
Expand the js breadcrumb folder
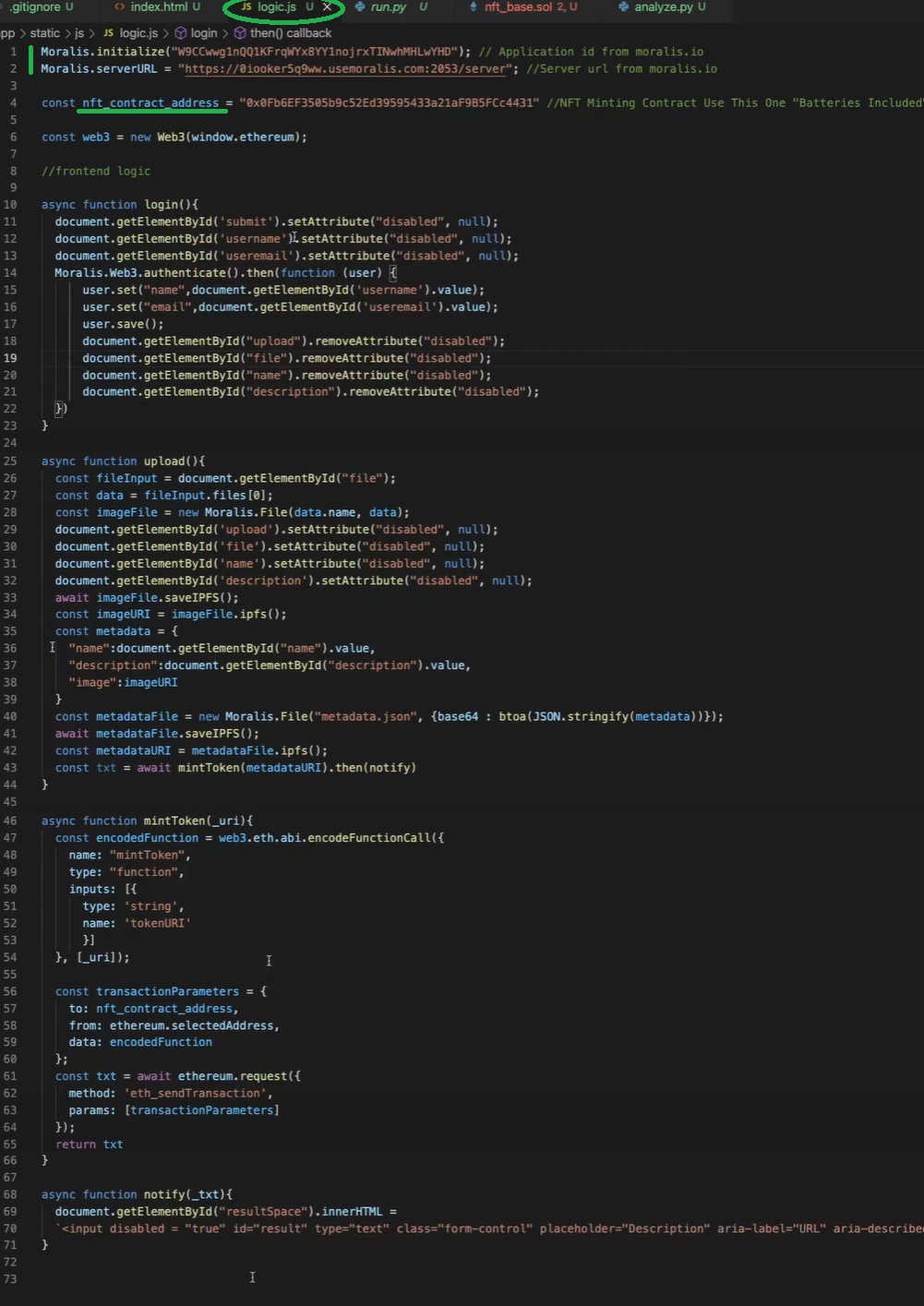click(x=79, y=33)
